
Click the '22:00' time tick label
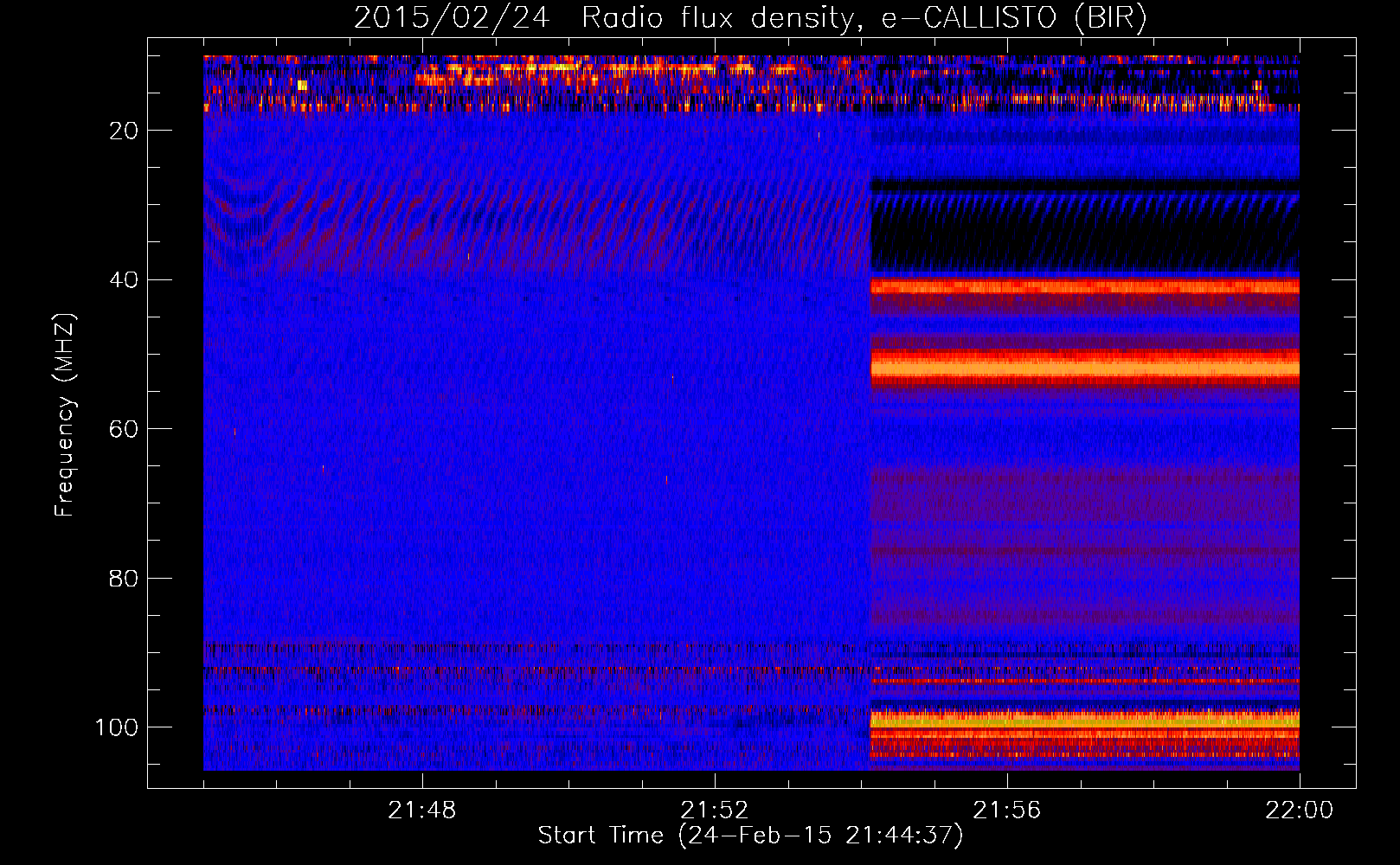(1300, 811)
